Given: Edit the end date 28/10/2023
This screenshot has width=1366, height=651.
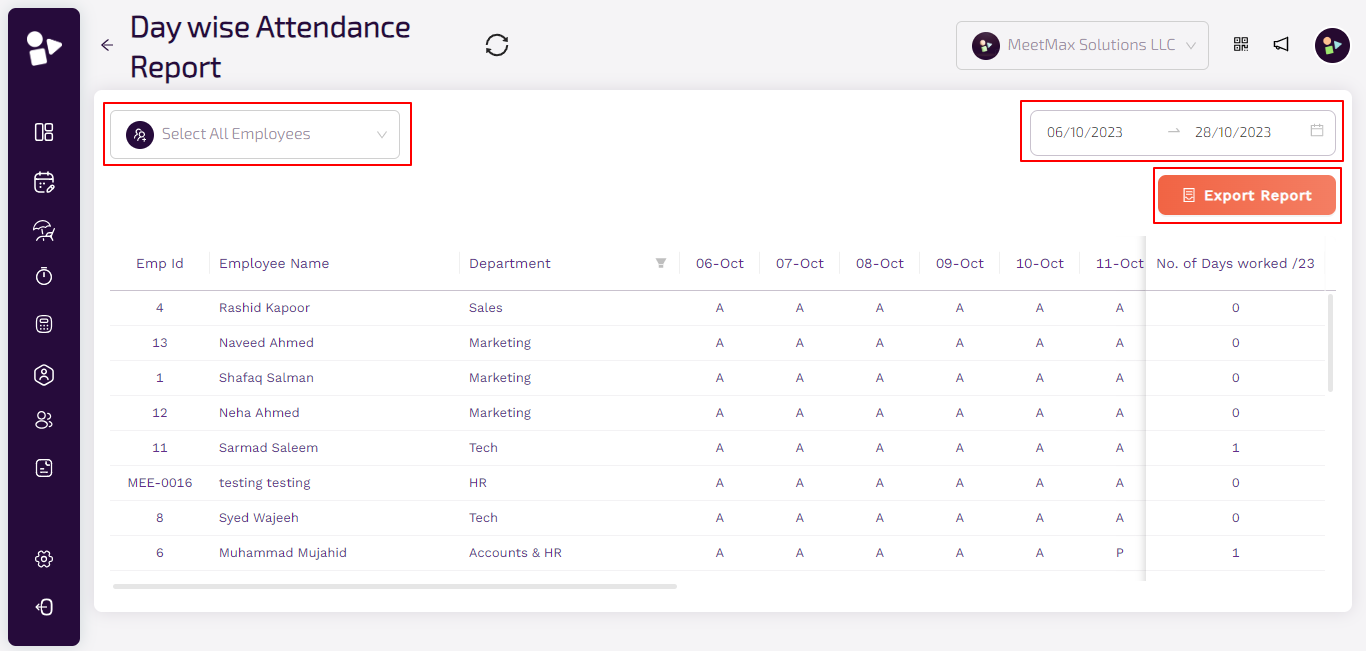Looking at the screenshot, I should 1233,132.
